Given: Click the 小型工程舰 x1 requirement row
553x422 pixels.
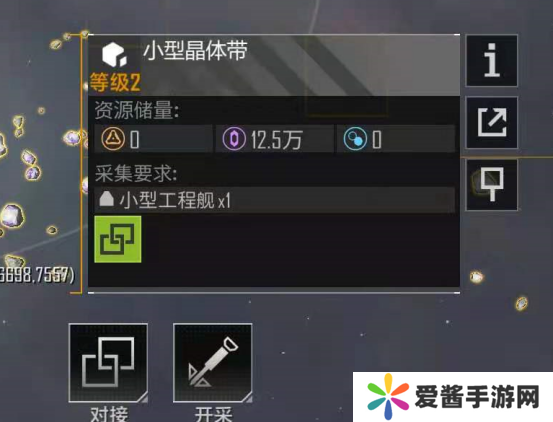Looking at the screenshot, I should (x=274, y=200).
